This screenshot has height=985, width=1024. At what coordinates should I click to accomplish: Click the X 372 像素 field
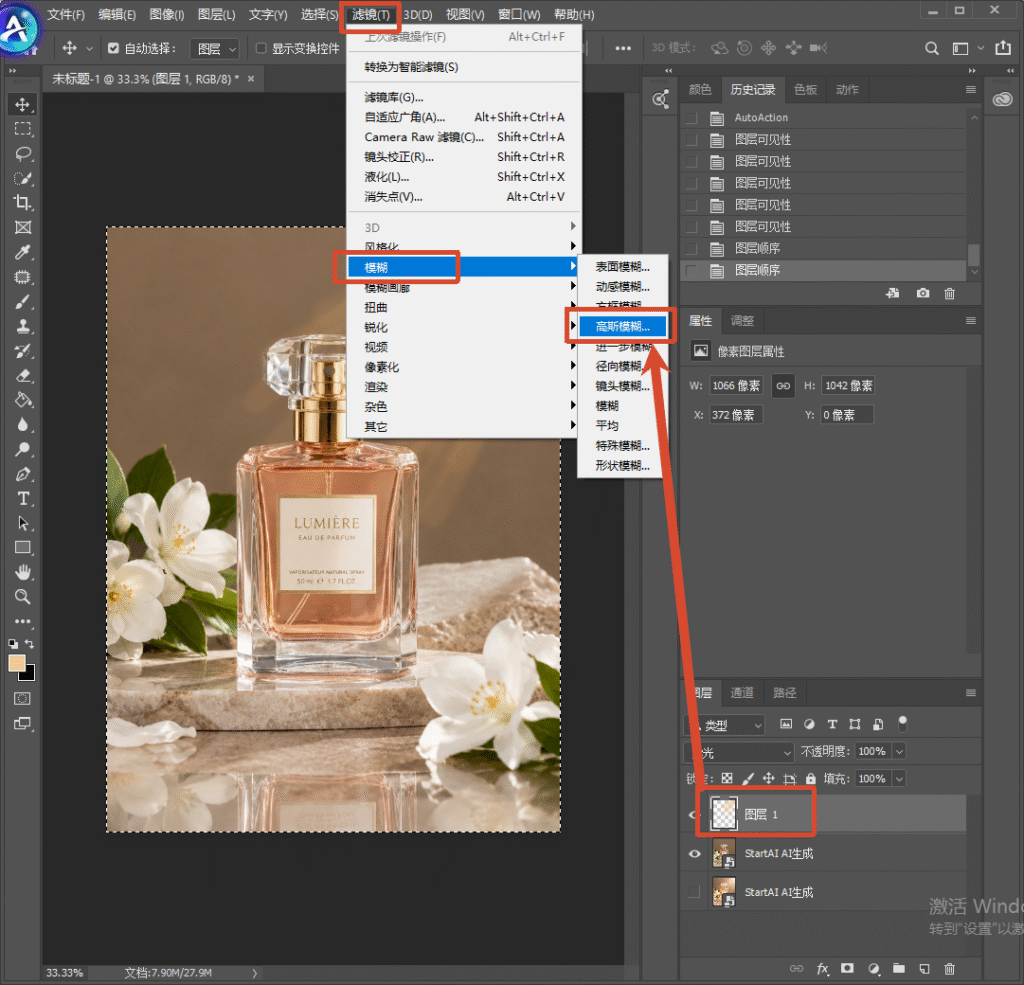(x=736, y=415)
